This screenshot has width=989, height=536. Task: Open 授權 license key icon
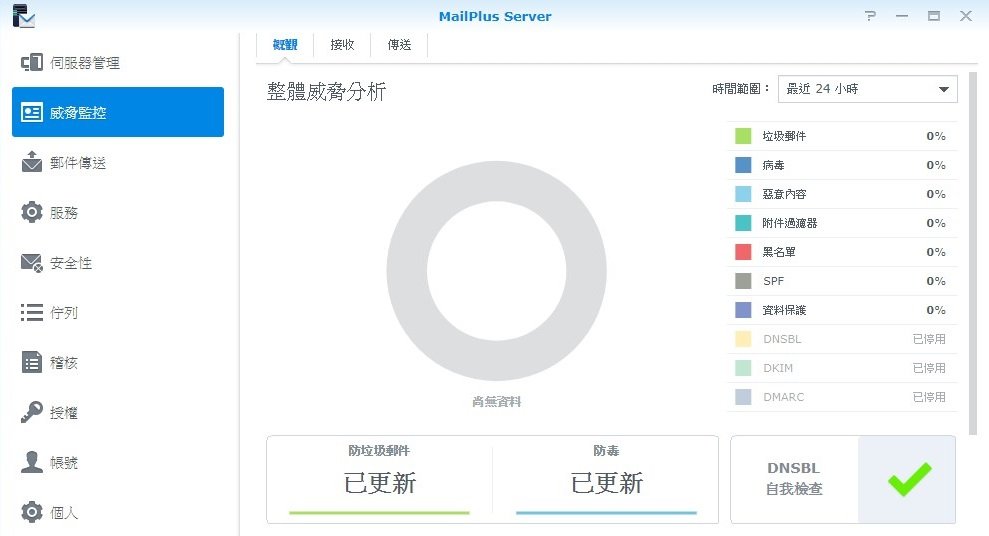tap(32, 412)
